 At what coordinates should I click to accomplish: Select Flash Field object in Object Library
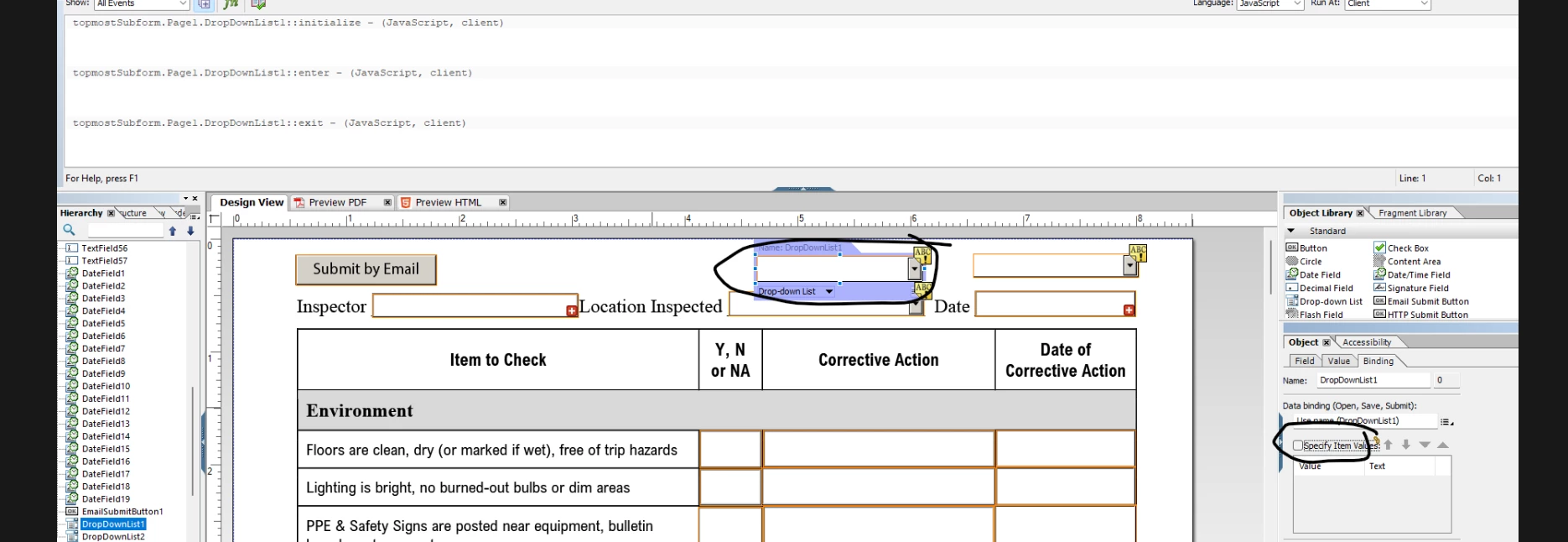[1314, 315]
